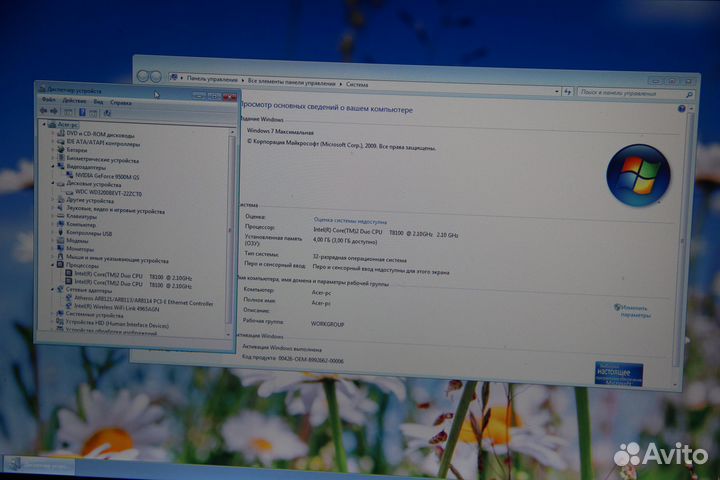Click the action pane toolbar icon beside the Help icon
720x480 pixels.
pyautogui.click(x=93, y=113)
